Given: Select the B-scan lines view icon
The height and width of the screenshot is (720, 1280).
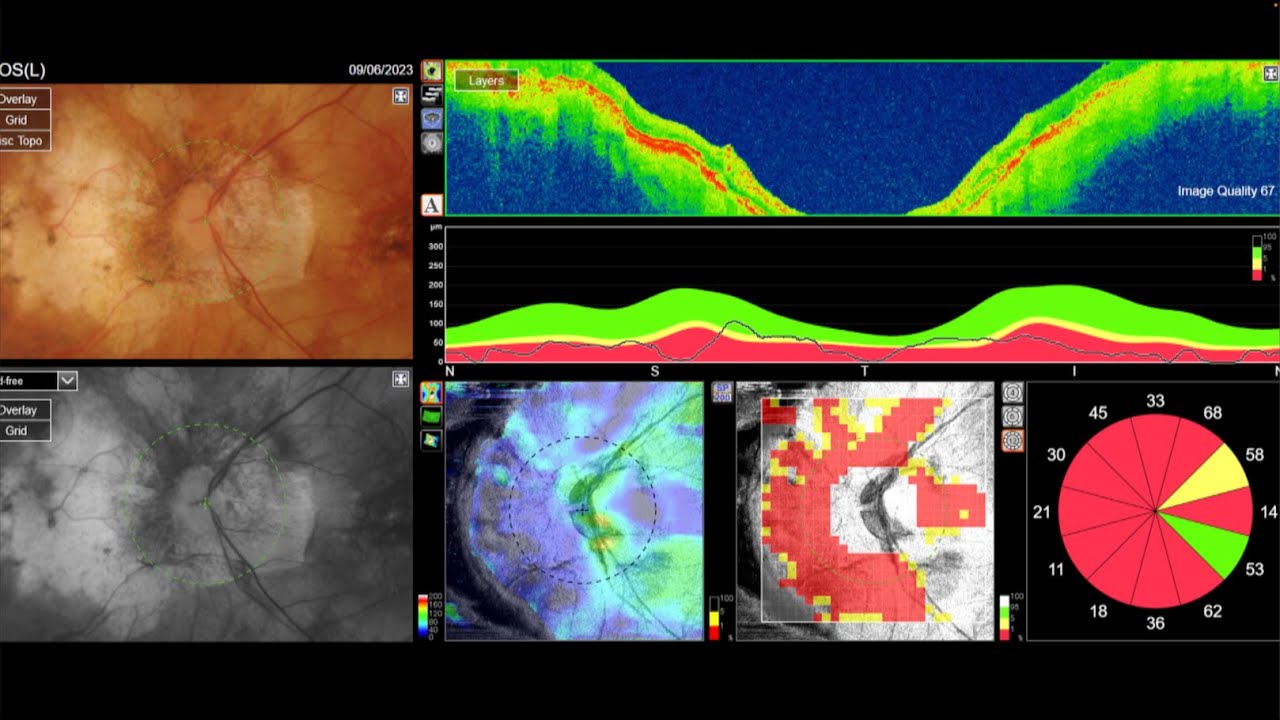Looking at the screenshot, I should pos(432,95).
